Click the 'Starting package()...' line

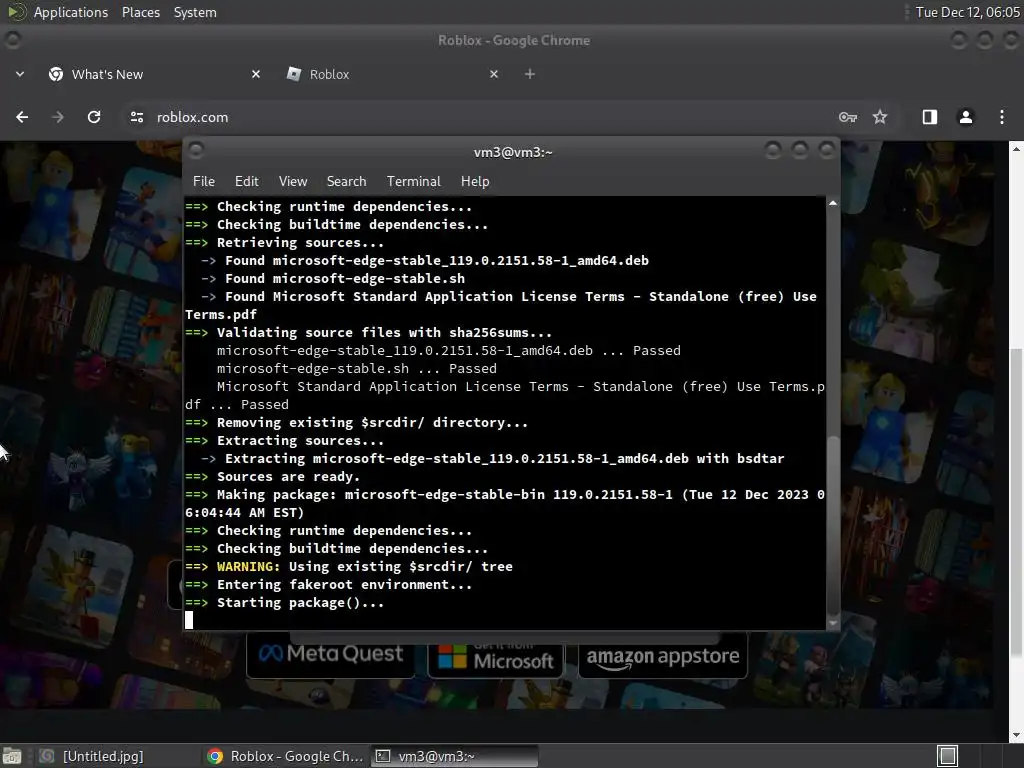tap(284, 603)
